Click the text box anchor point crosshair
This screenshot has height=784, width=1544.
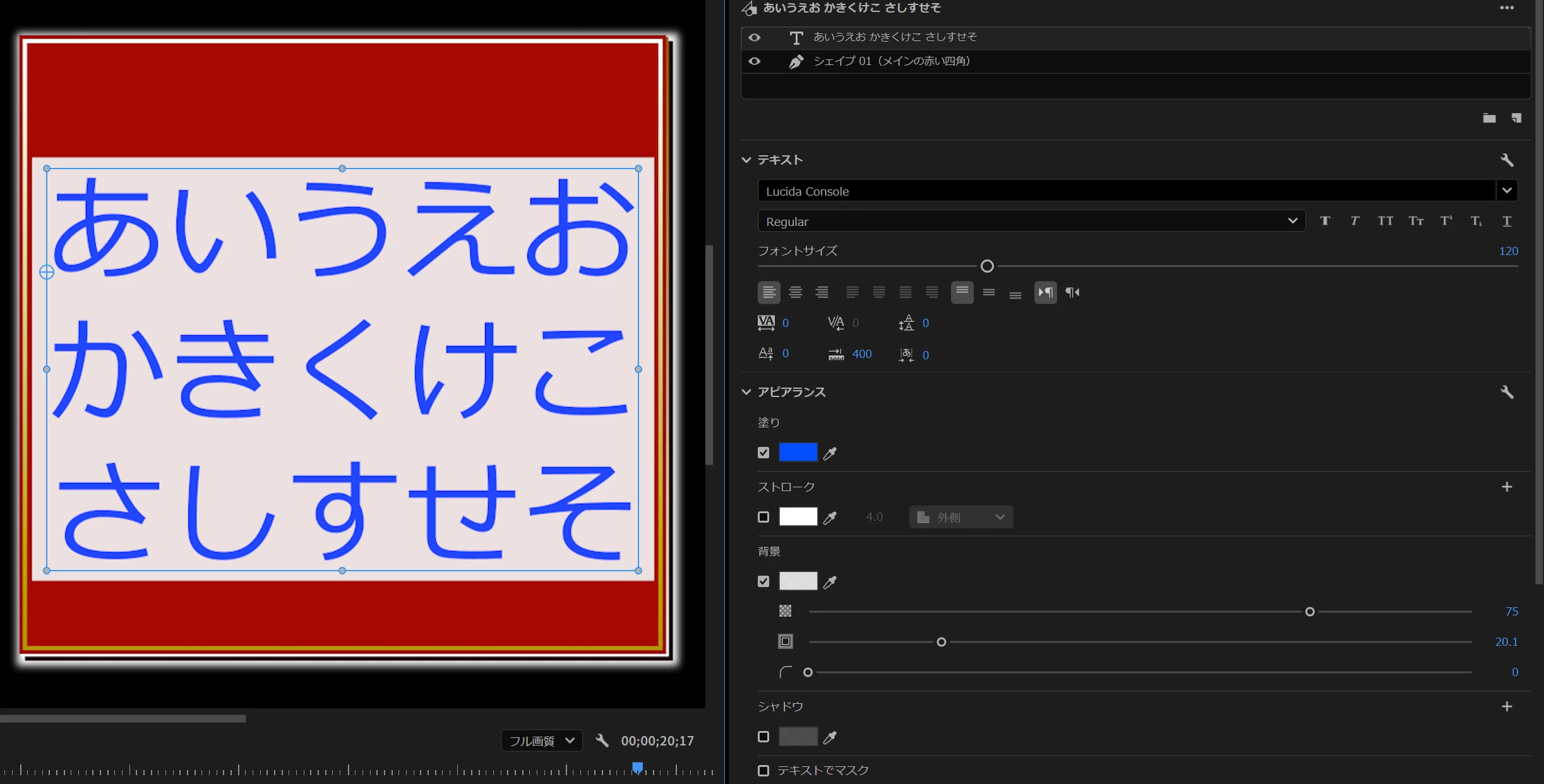(x=47, y=272)
